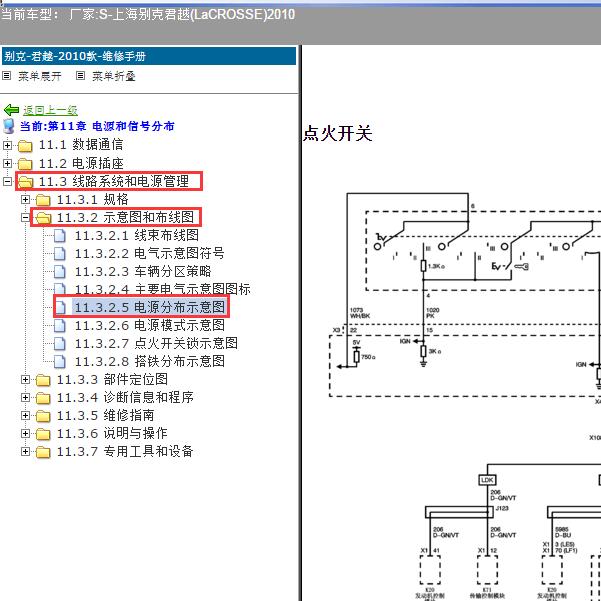Click page icon of 11.3.2.6 电源模式示意图

click(60, 326)
